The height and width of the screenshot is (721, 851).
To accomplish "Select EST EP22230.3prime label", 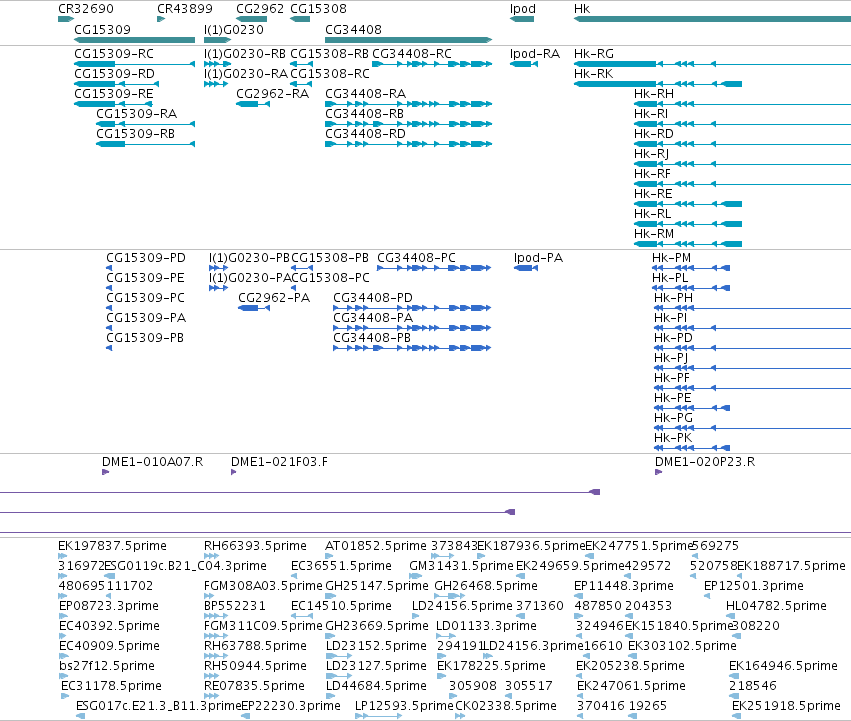I will click(x=291, y=706).
